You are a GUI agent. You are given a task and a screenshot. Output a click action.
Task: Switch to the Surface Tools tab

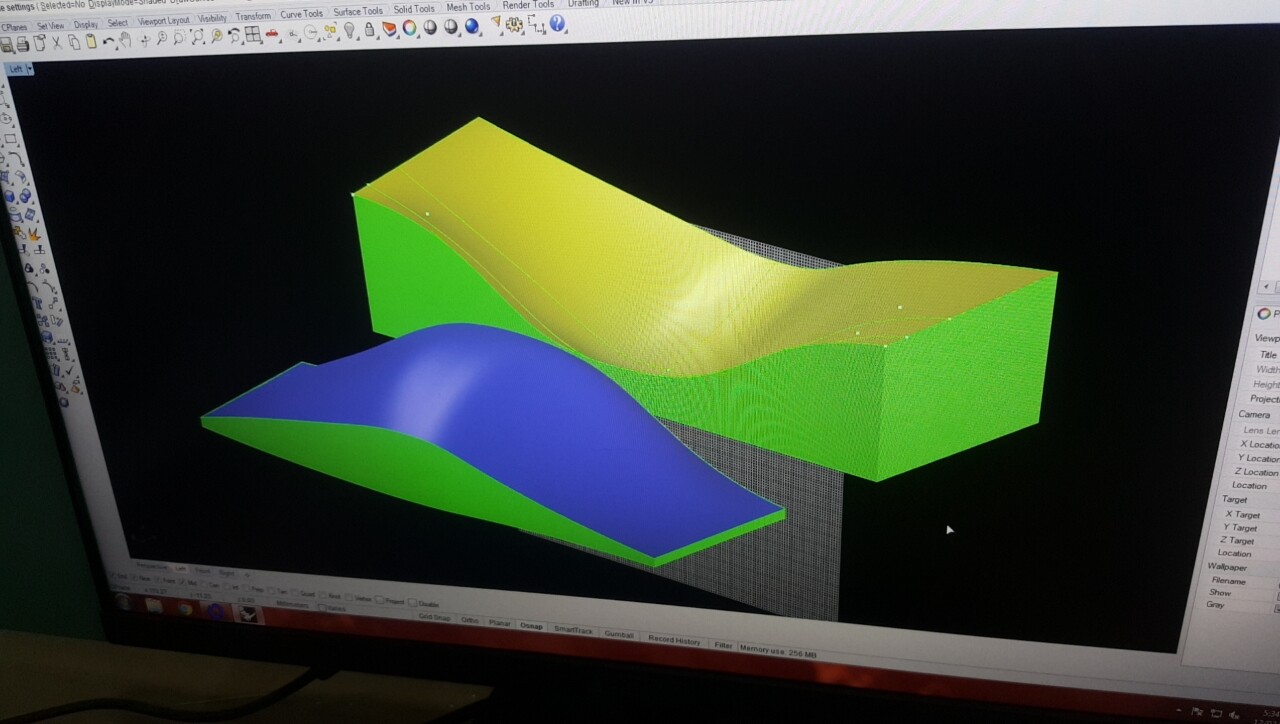[358, 12]
